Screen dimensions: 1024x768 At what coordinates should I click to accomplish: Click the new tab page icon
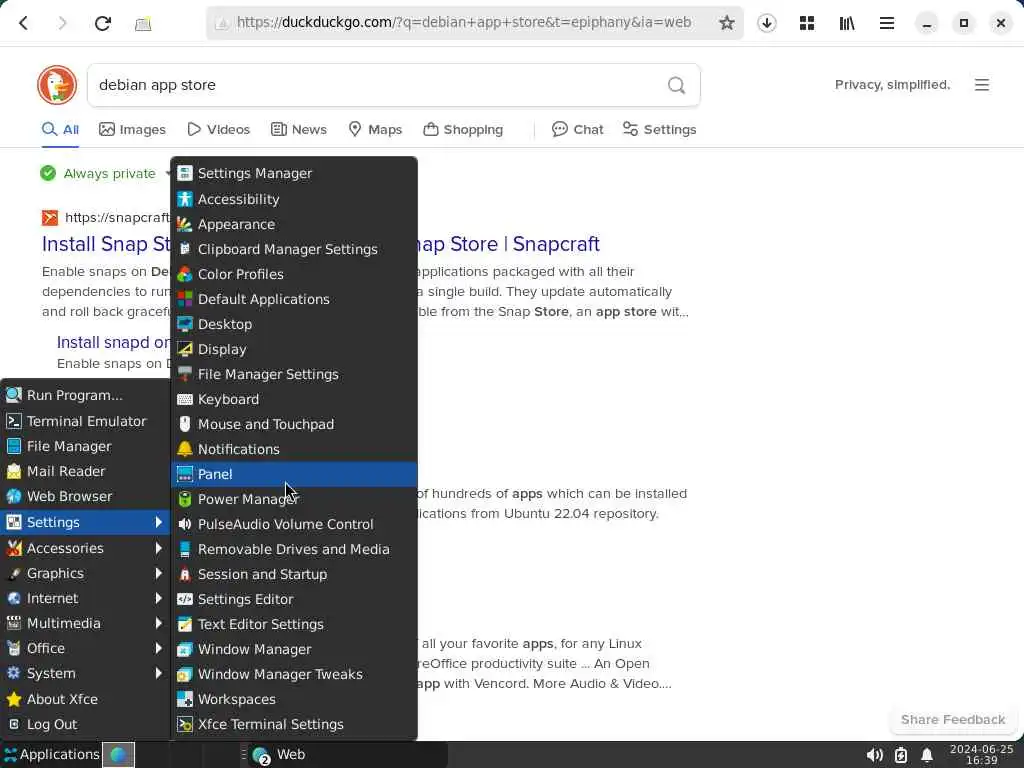click(x=143, y=24)
